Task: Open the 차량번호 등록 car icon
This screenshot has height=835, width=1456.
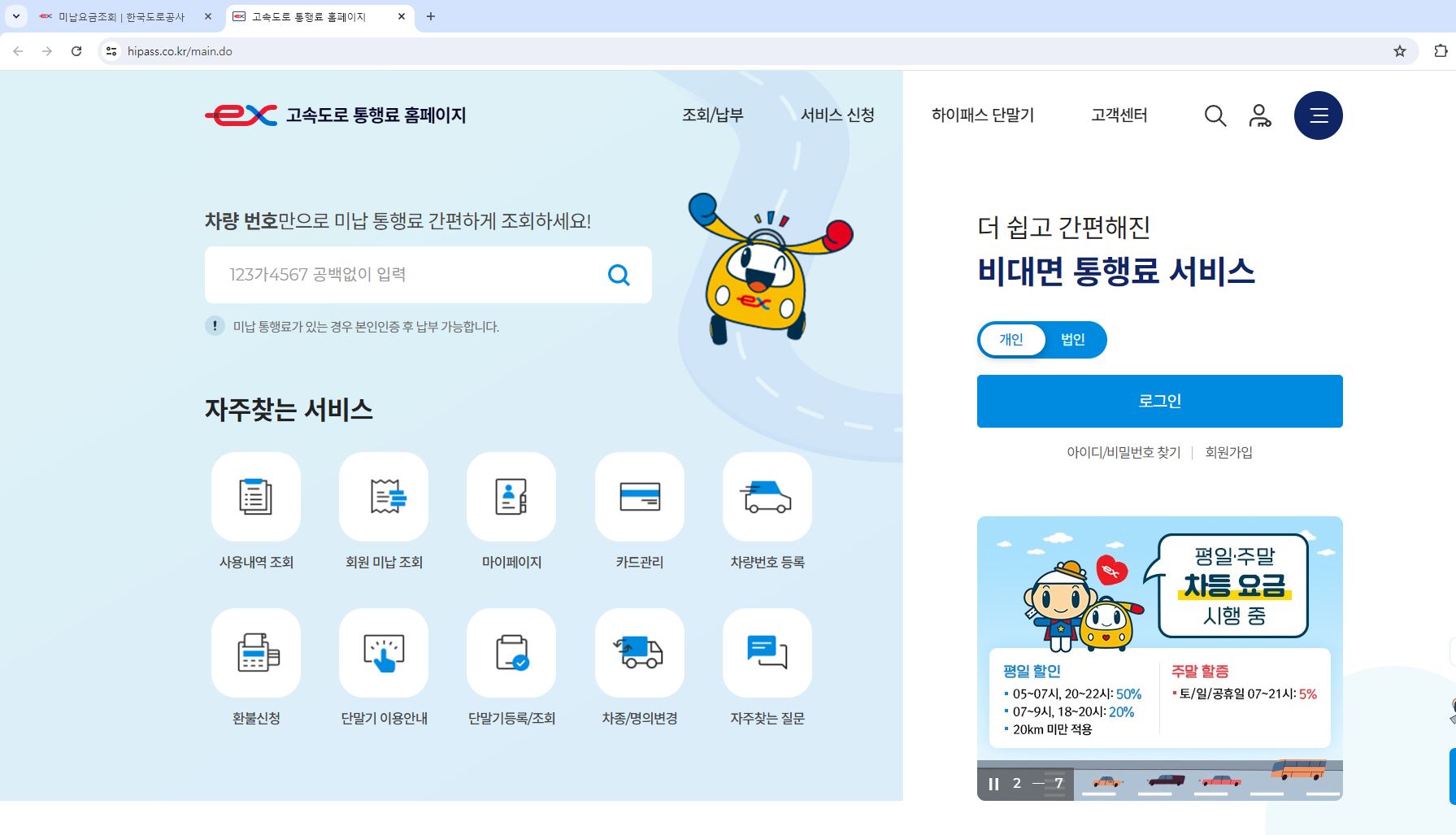Action: [767, 497]
